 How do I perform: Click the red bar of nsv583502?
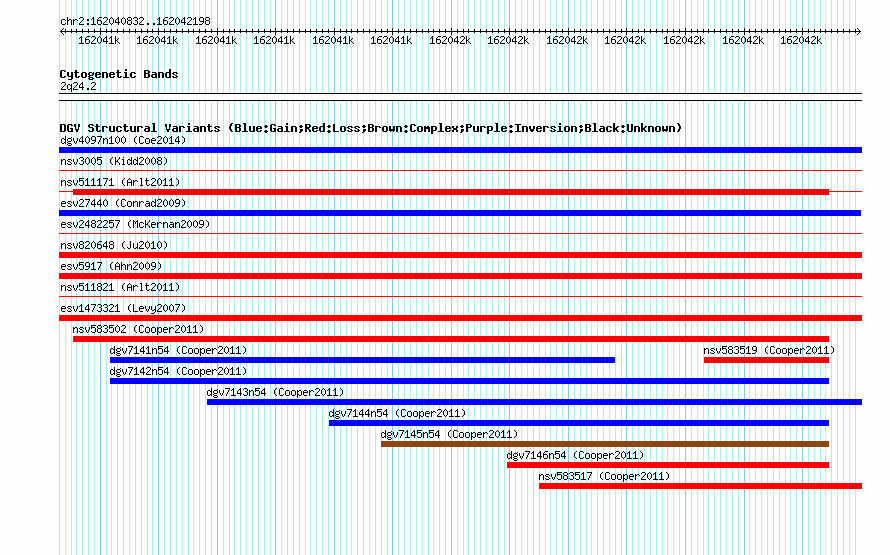(x=451, y=339)
